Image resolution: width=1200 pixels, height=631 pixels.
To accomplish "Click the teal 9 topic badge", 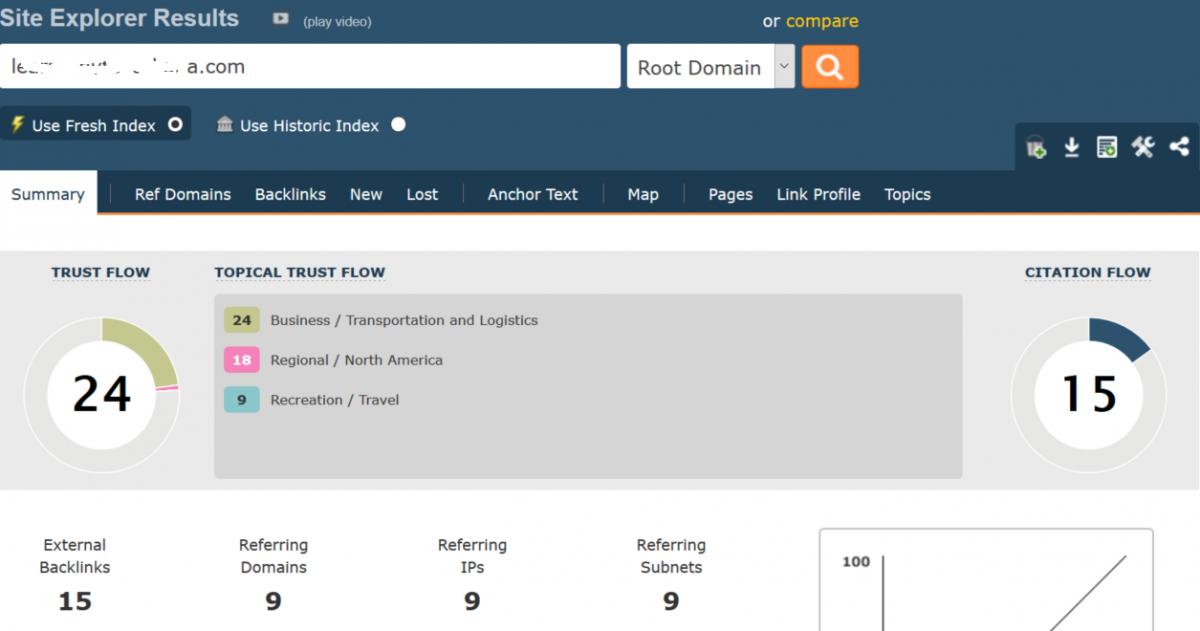I will [242, 400].
